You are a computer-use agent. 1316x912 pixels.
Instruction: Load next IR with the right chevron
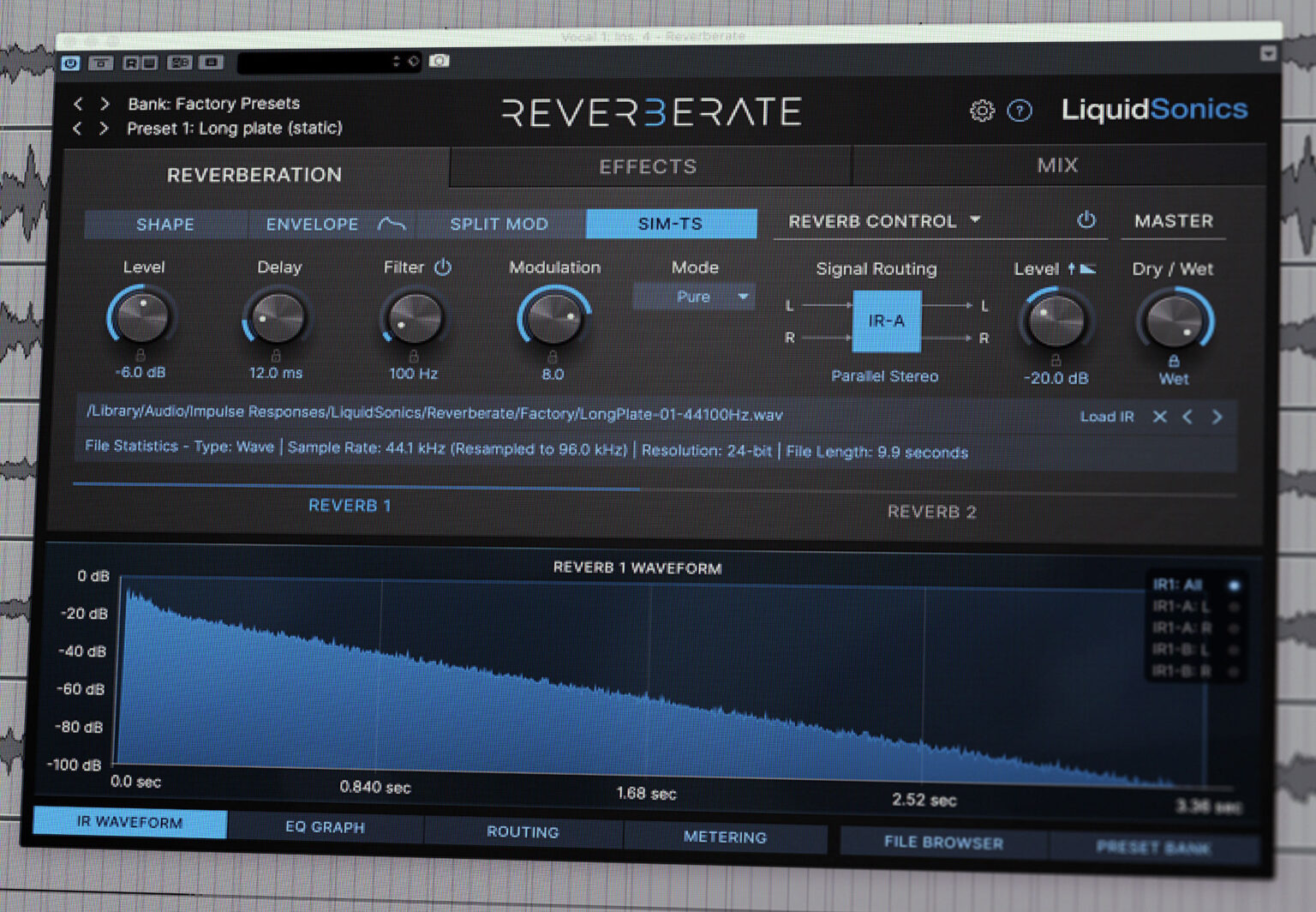pos(1216,417)
